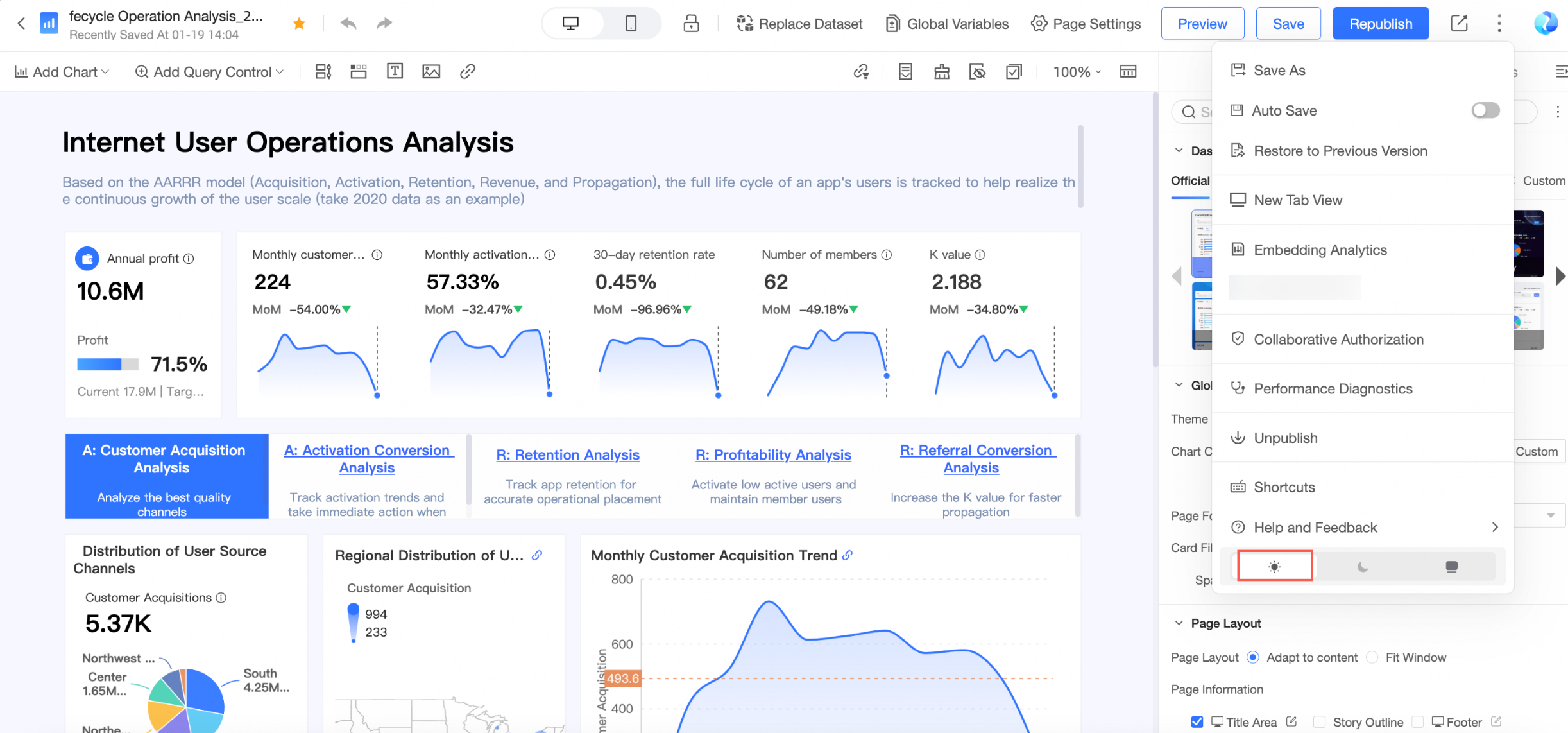Click the lock icon in header

[x=691, y=24]
